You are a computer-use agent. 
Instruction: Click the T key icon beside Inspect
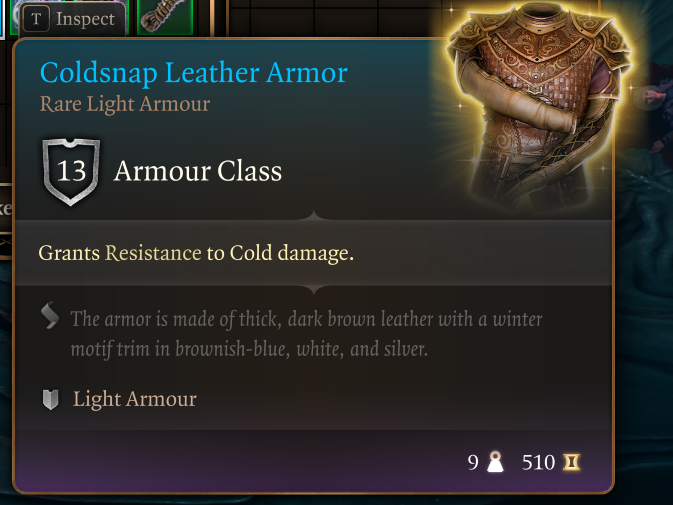coord(36,19)
